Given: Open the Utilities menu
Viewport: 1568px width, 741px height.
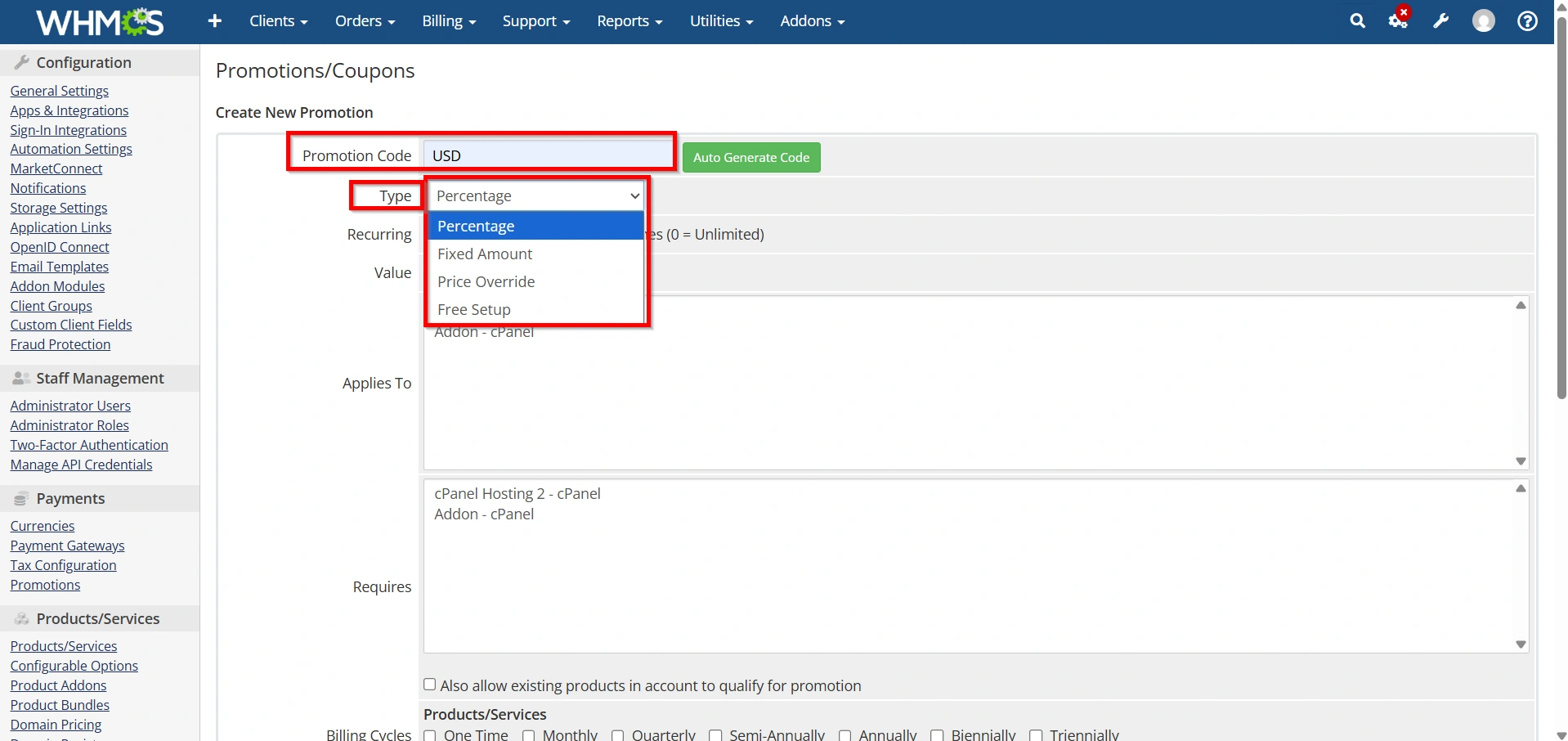Looking at the screenshot, I should click(721, 21).
